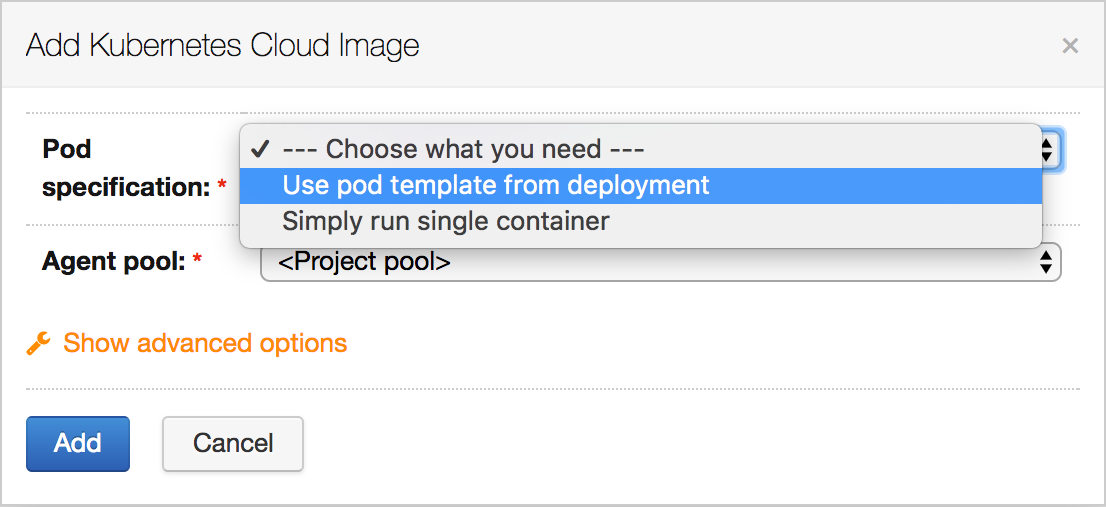Close the Add Kubernetes Cloud Image dialog
The width and height of the screenshot is (1106, 507).
[1070, 47]
